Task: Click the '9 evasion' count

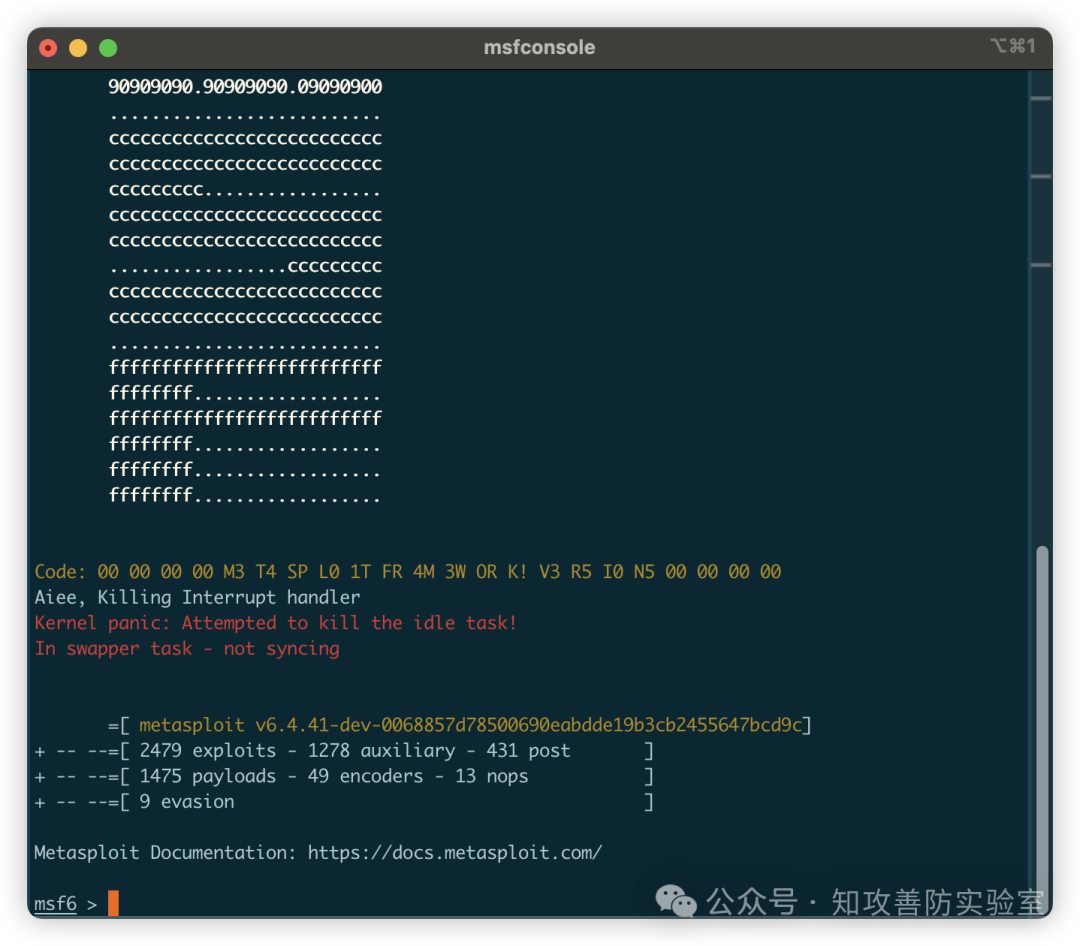Action: [187, 802]
